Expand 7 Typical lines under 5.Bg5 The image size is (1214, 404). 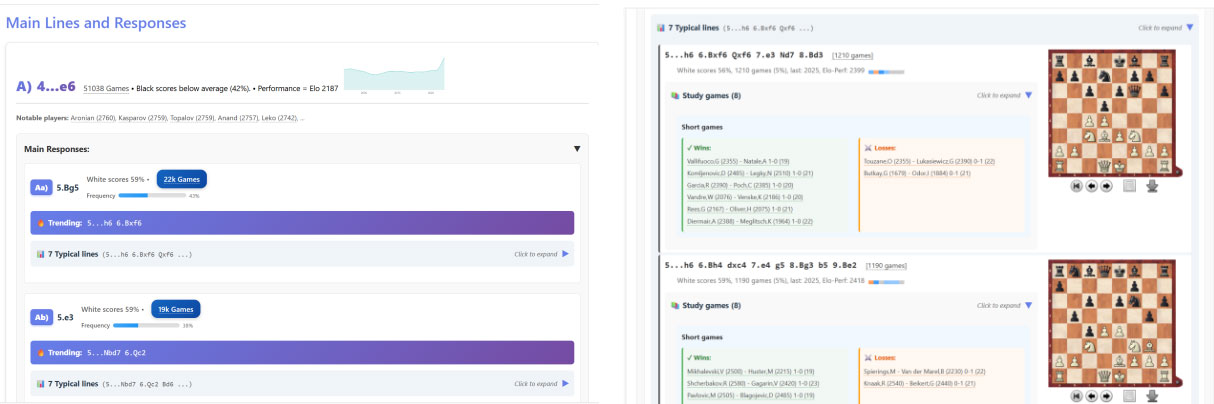pyautogui.click(x=565, y=254)
